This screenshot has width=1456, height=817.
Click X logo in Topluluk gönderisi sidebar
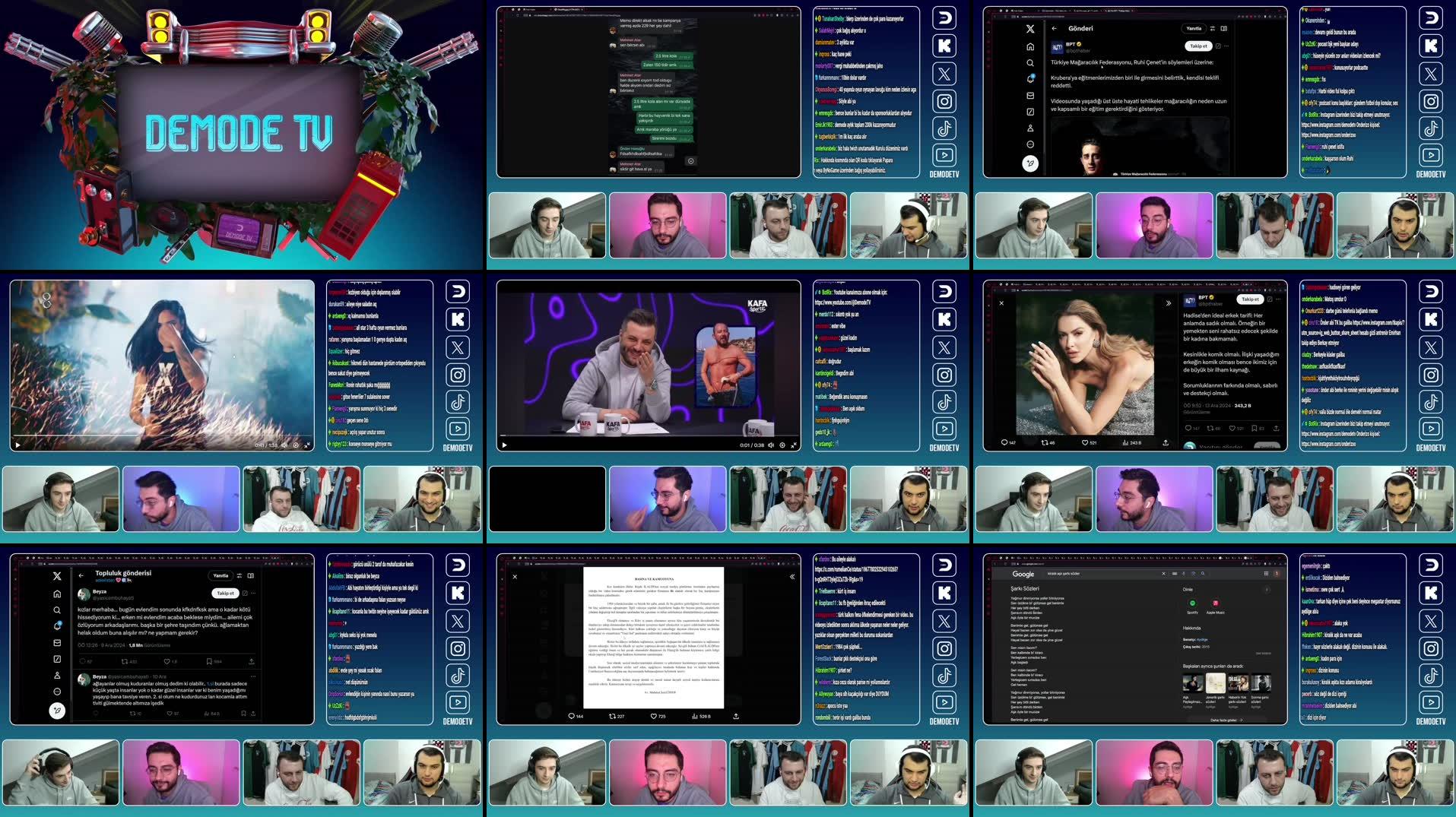[57, 576]
